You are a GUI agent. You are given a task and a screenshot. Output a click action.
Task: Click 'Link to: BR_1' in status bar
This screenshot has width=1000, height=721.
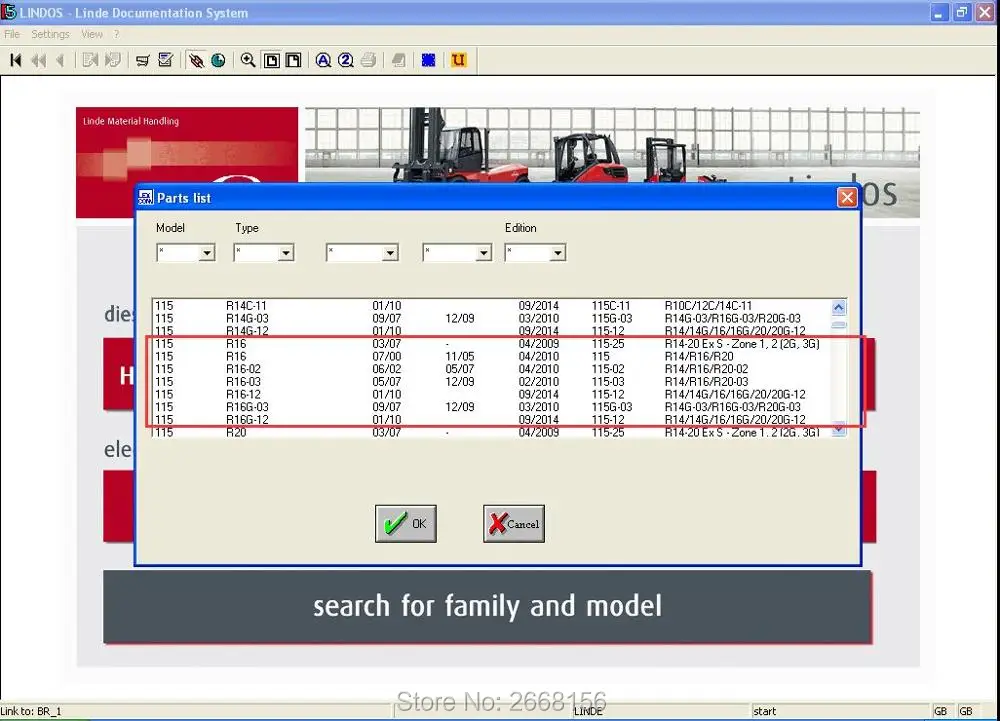(31, 711)
